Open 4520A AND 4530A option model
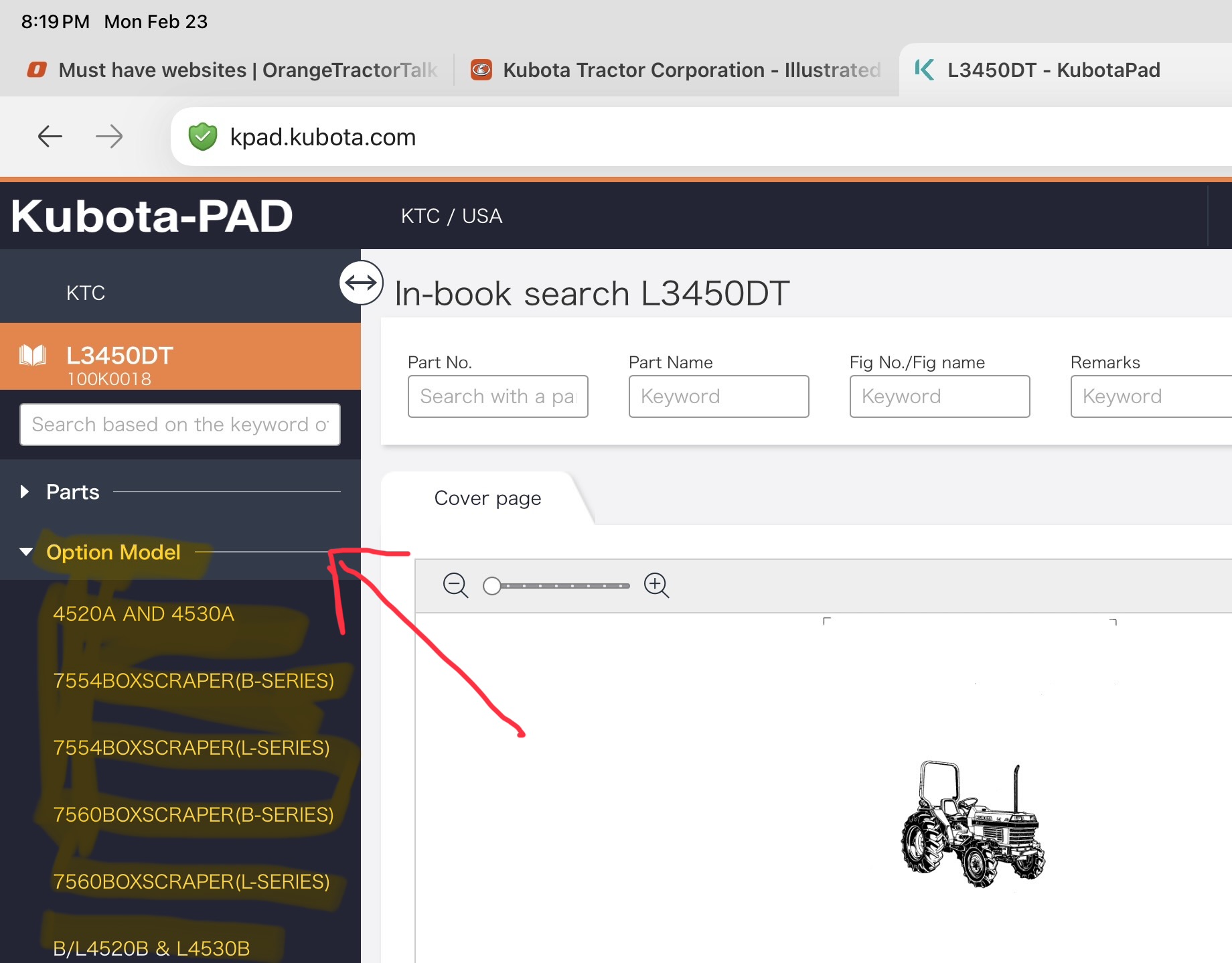Screen dimensions: 1232x963 pyautogui.click(x=143, y=614)
